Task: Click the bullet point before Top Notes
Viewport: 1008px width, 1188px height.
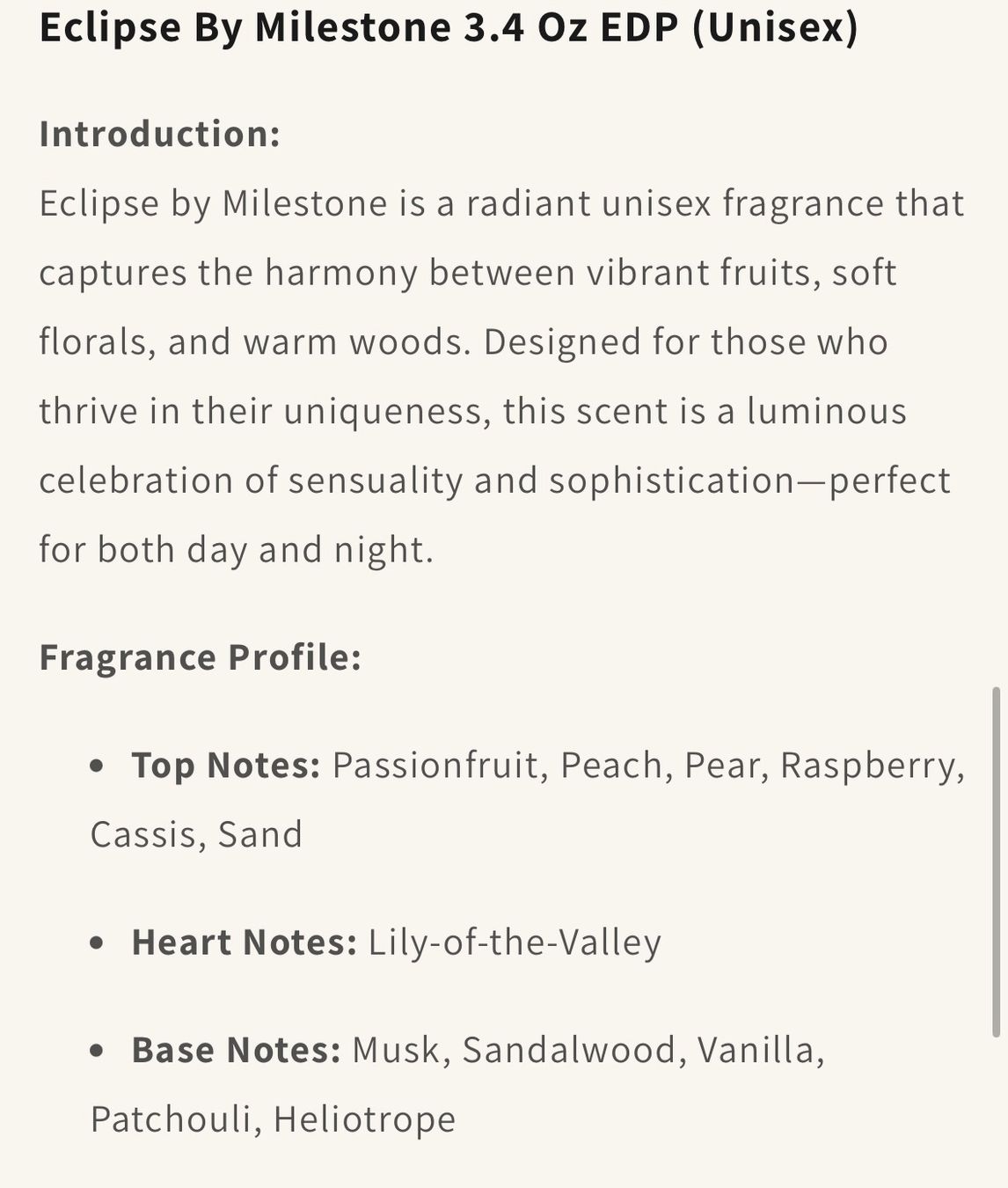Action: coord(98,766)
